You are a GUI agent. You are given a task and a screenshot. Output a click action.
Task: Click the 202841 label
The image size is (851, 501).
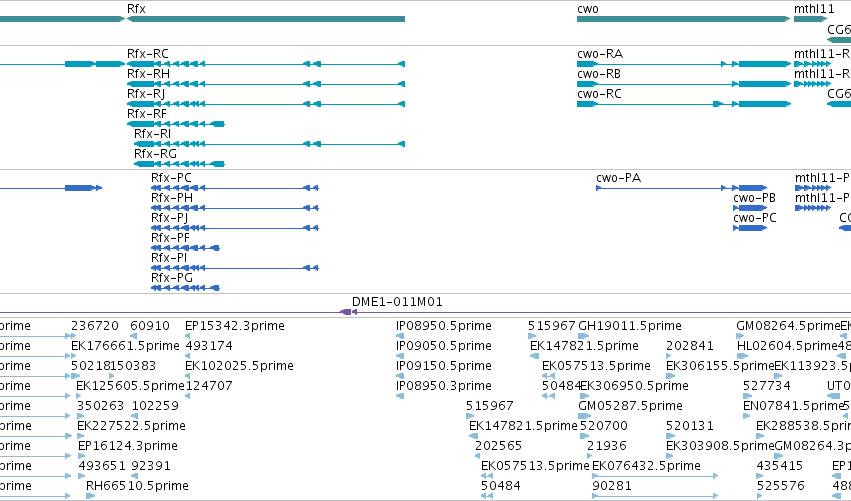[x=689, y=346]
